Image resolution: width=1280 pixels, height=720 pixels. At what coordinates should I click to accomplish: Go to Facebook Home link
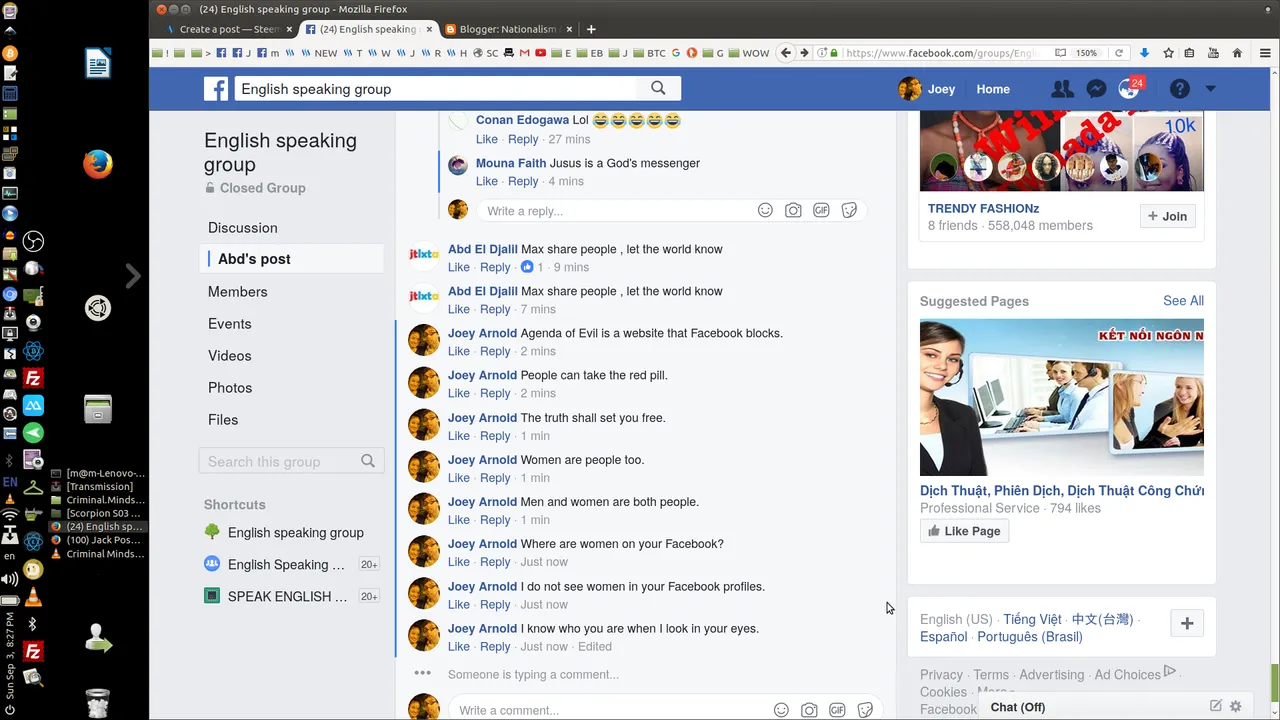coord(993,89)
